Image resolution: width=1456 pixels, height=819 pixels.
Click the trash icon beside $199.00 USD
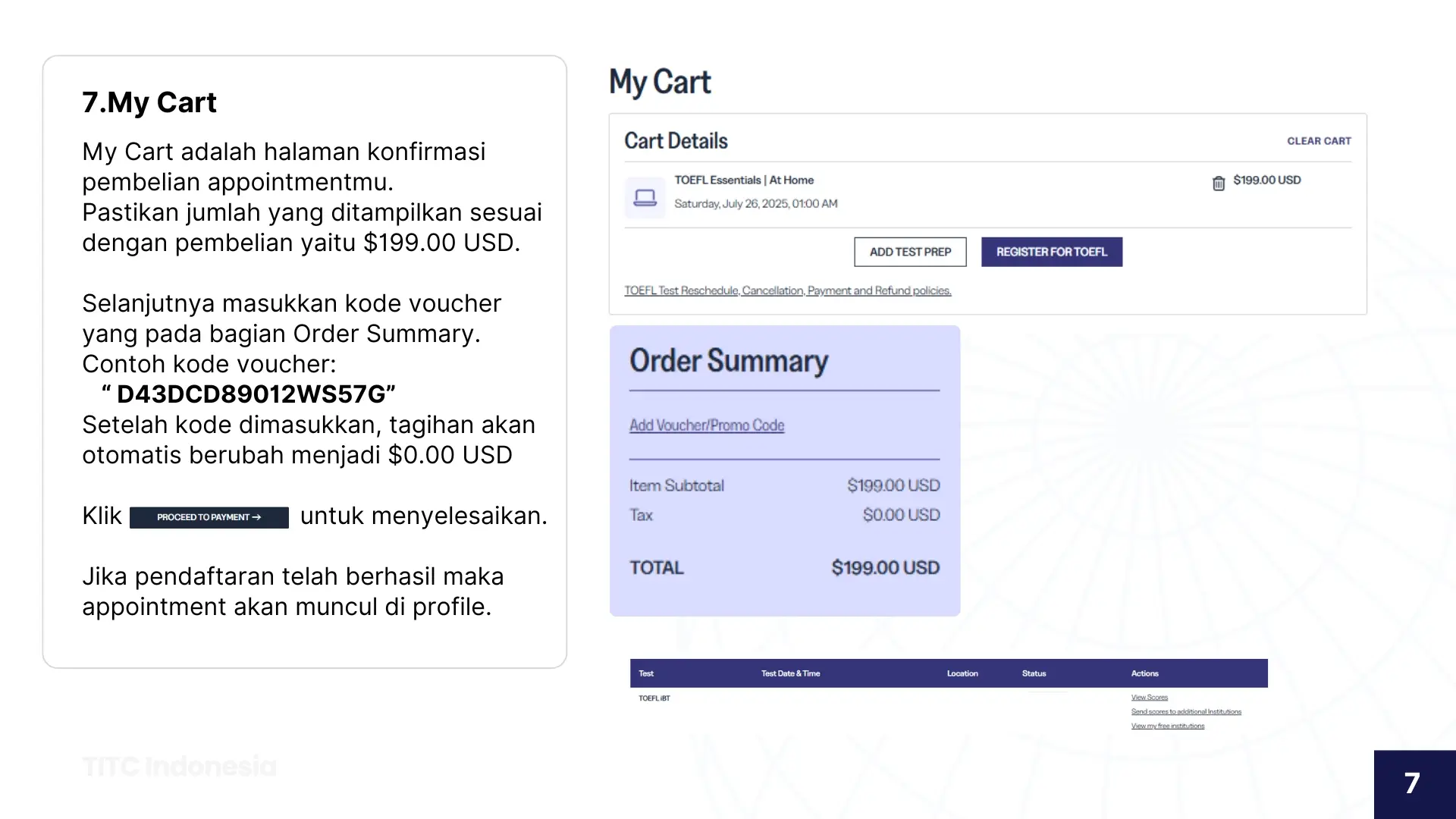1218,184
